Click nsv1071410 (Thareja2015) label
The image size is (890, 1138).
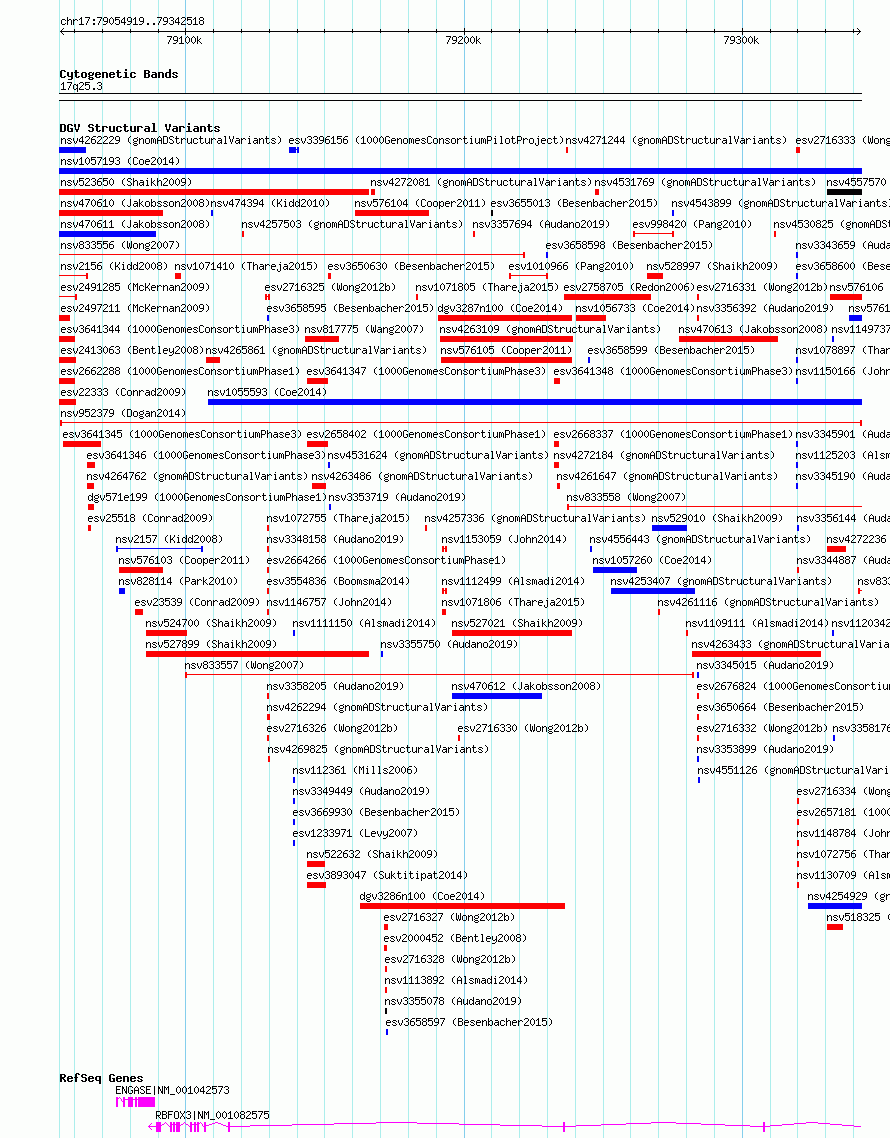(246, 266)
